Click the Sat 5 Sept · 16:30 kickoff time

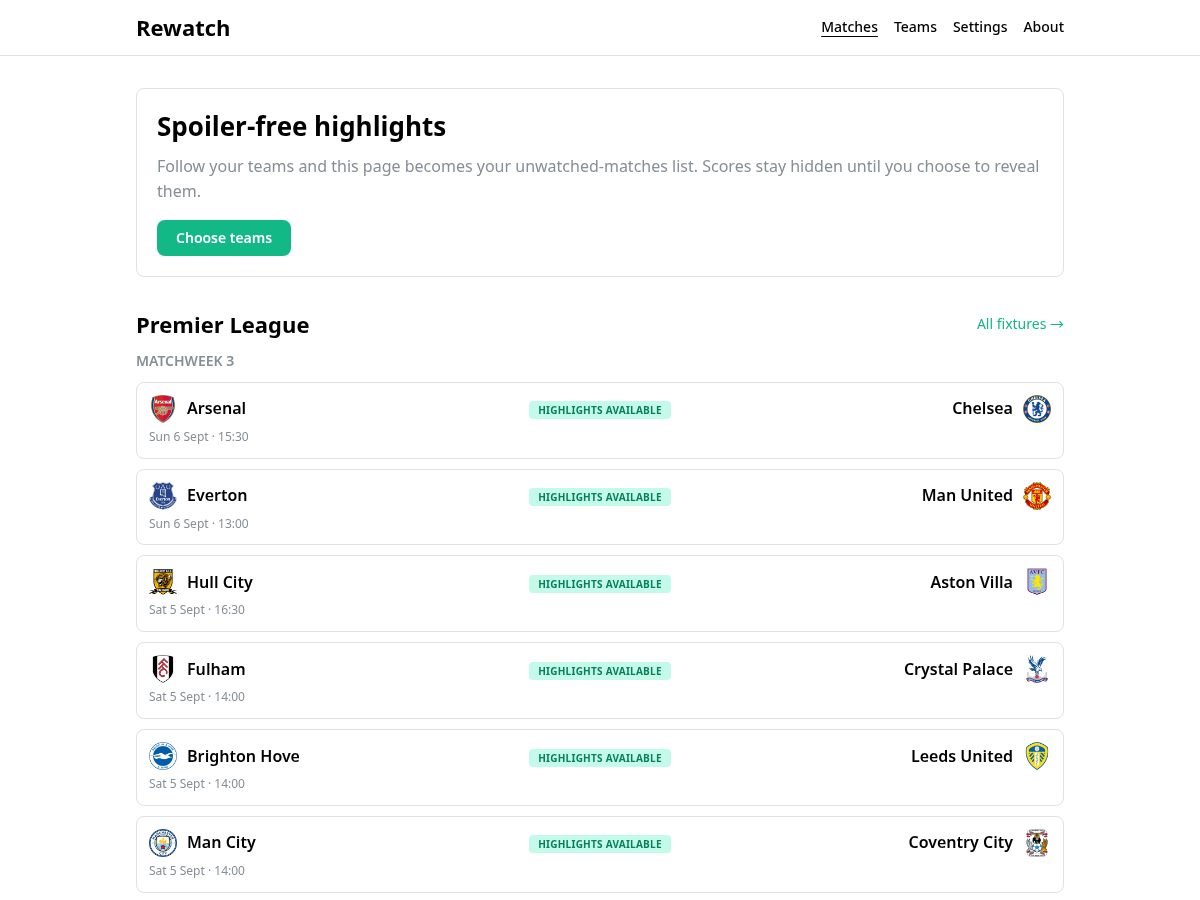tap(196, 610)
